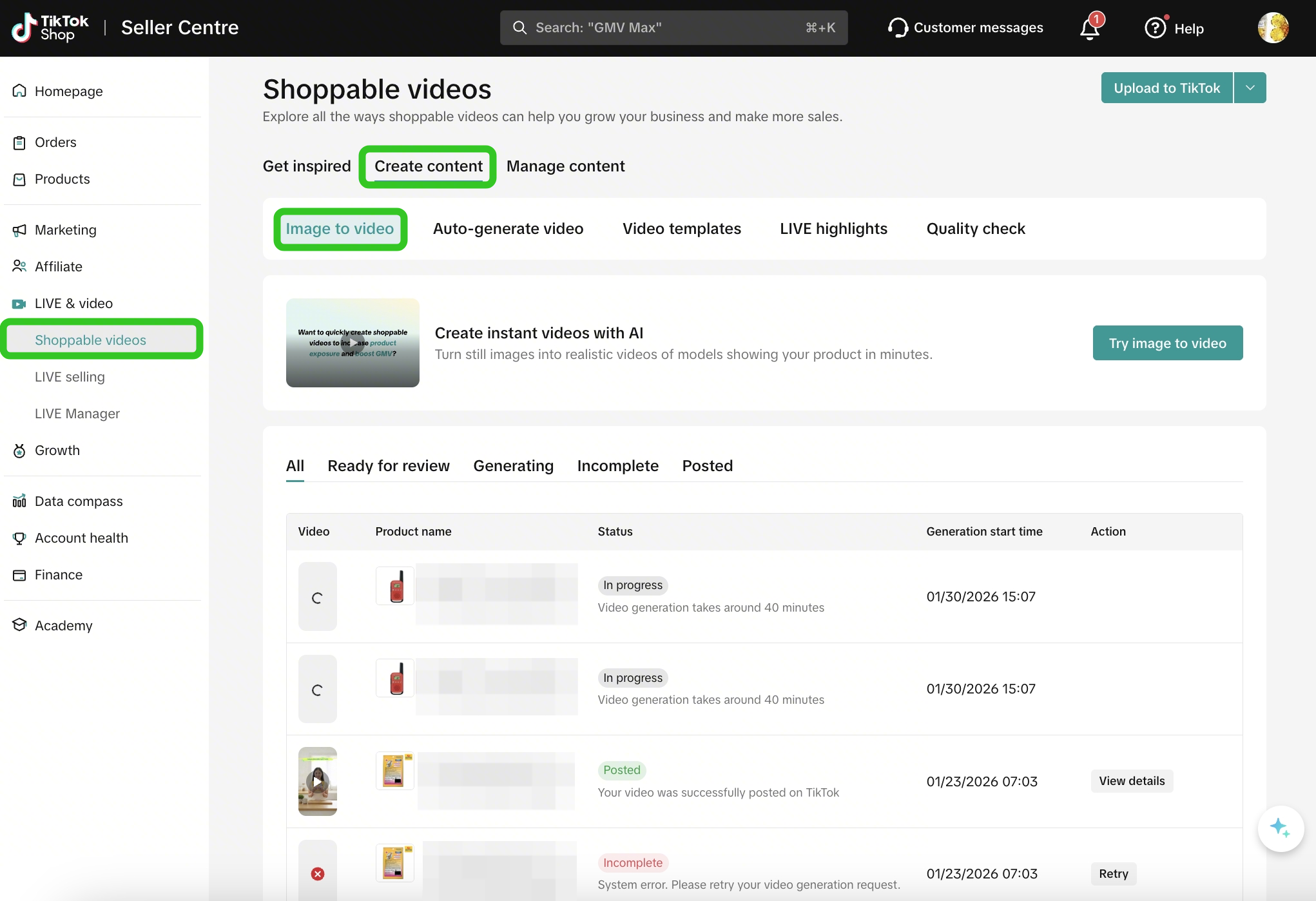Viewport: 1316px width, 901px height.
Task: Click TikTok Shop logo
Action: tap(50, 28)
